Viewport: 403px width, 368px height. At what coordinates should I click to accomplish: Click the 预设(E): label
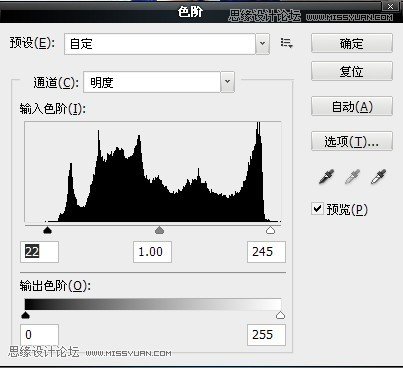coord(32,43)
